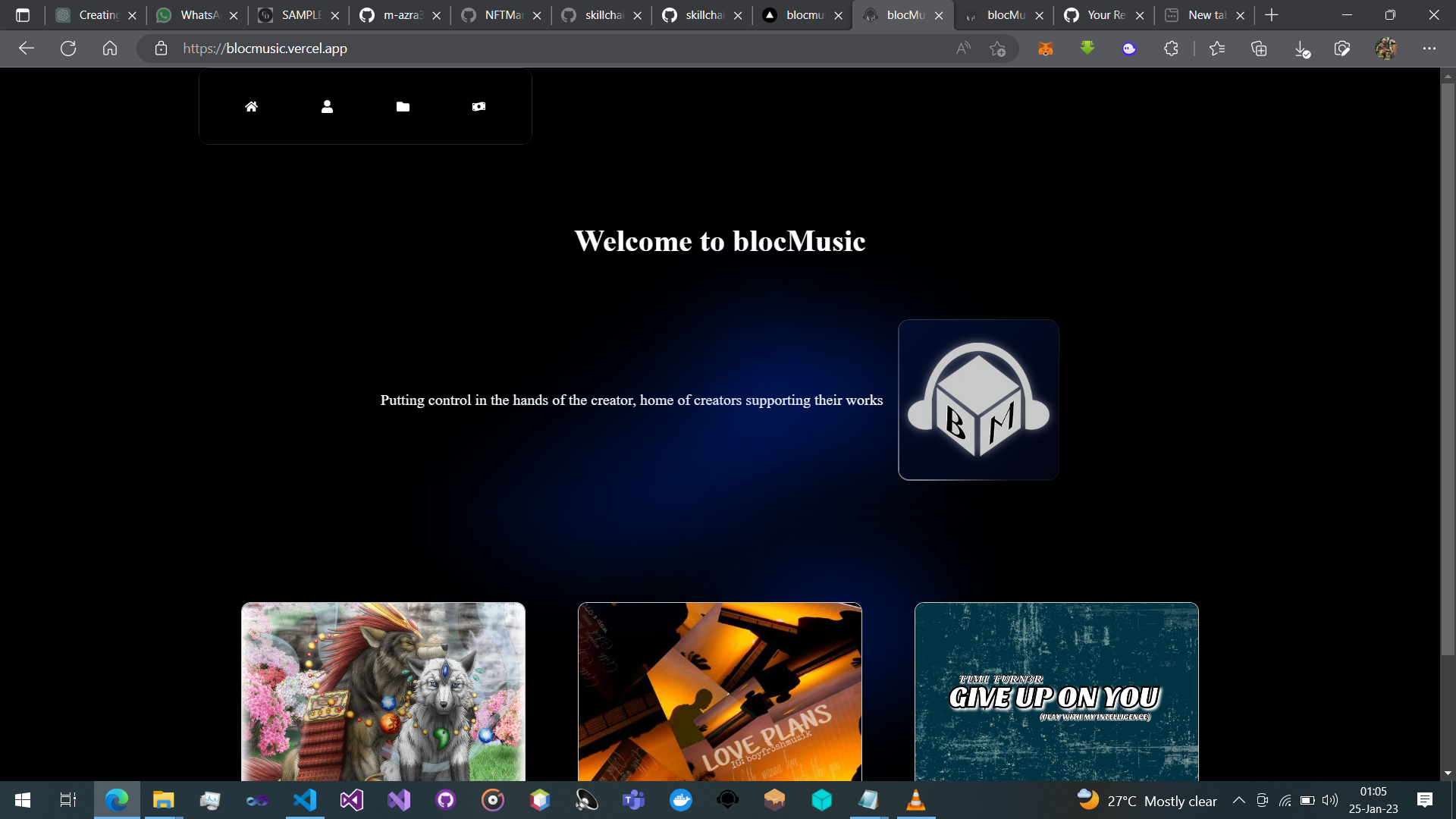Open the volume control in tray
This screenshot has width=1456, height=819.
pyautogui.click(x=1330, y=800)
